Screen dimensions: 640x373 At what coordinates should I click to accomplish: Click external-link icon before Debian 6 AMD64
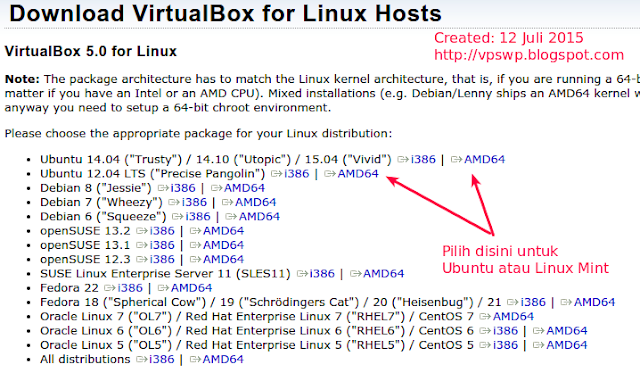pos(231,217)
